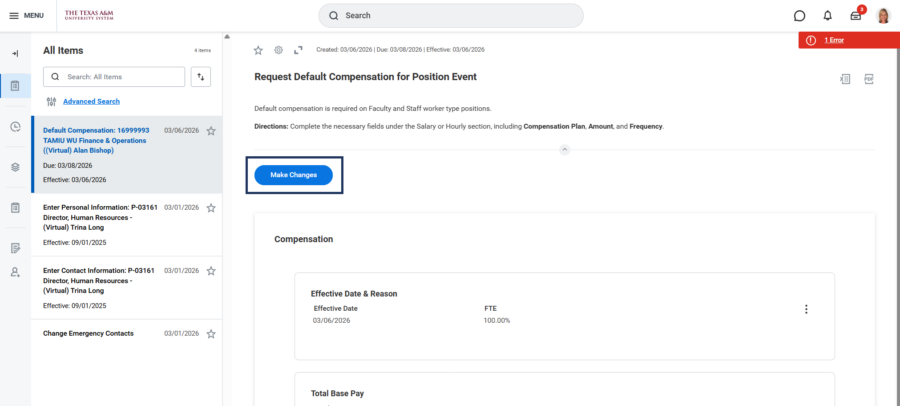Viewport: 900px width, 406px height.
Task: Star the Enter Contact Information item
Action: click(x=211, y=271)
